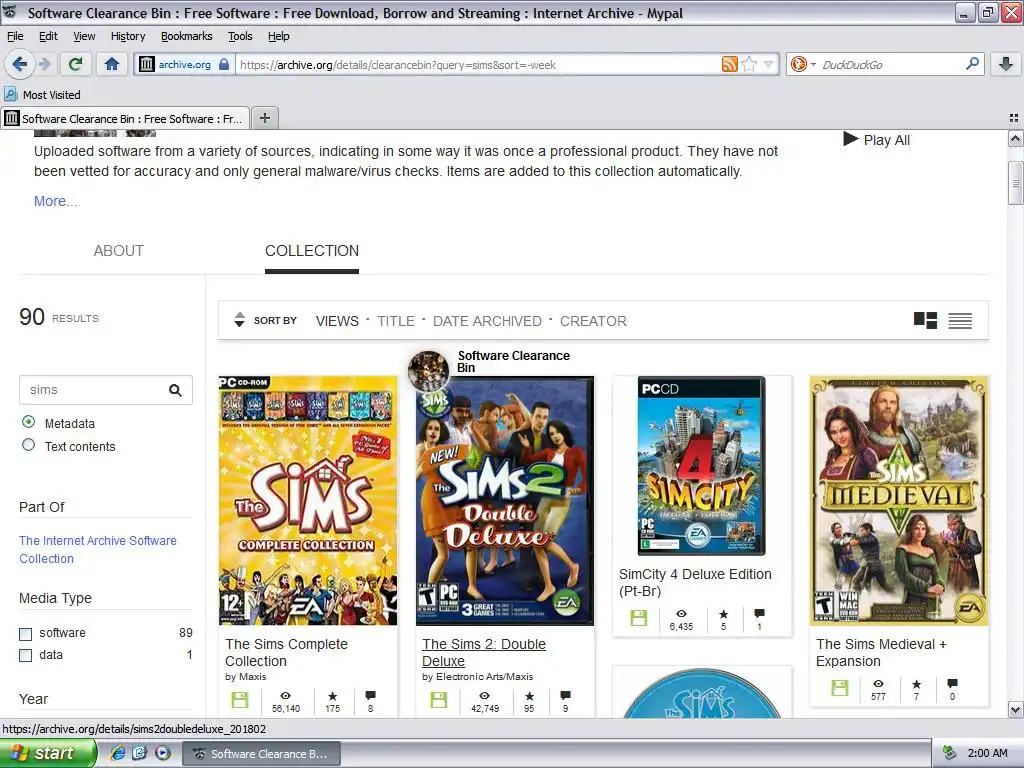1024x768 pixels.
Task: Launch Internet Explorer from quick launch
Action: tap(118, 753)
